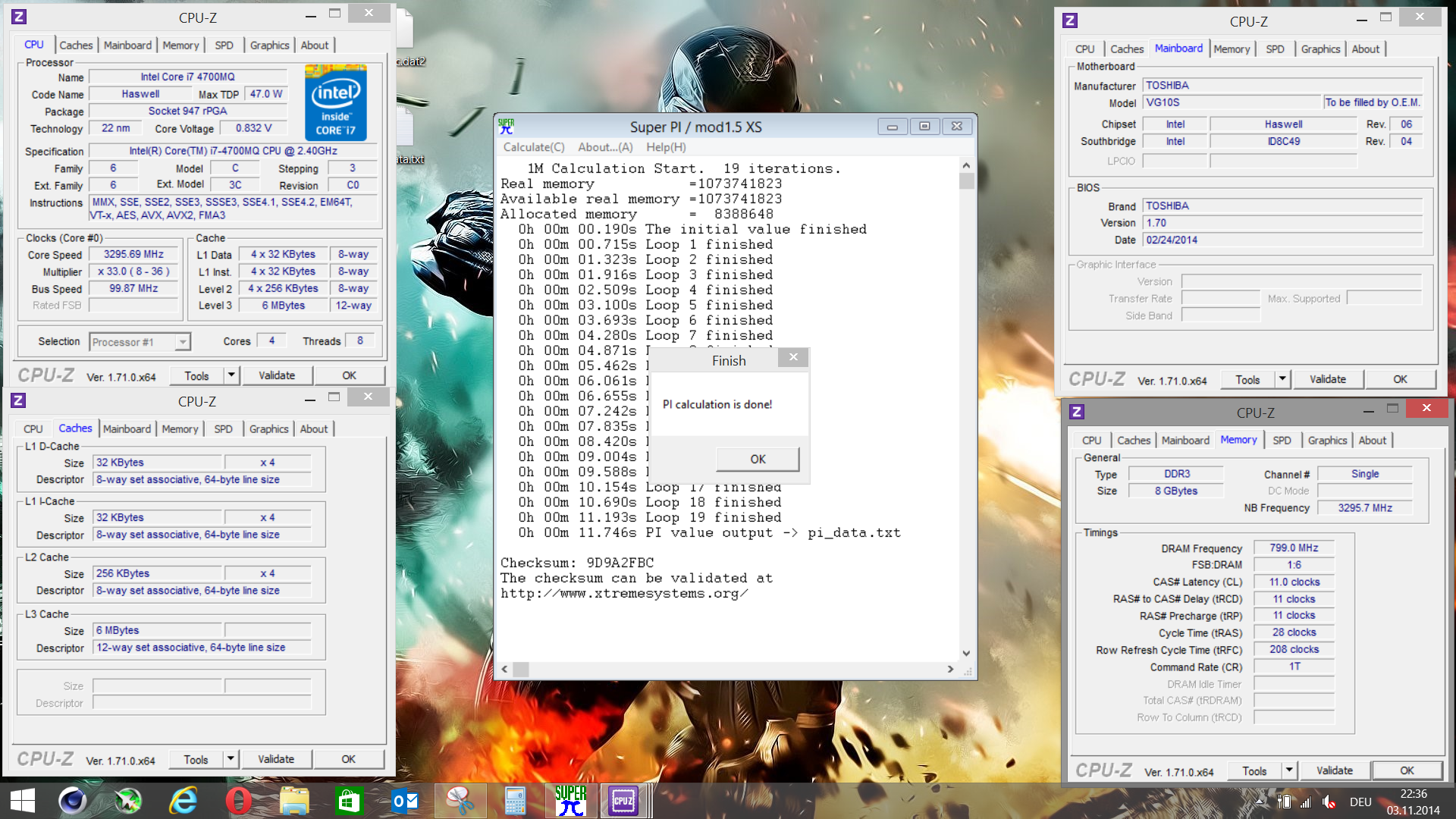The image size is (1456, 819).
Task: Expand Tools arrow in Caches tab window
Action: point(231,758)
